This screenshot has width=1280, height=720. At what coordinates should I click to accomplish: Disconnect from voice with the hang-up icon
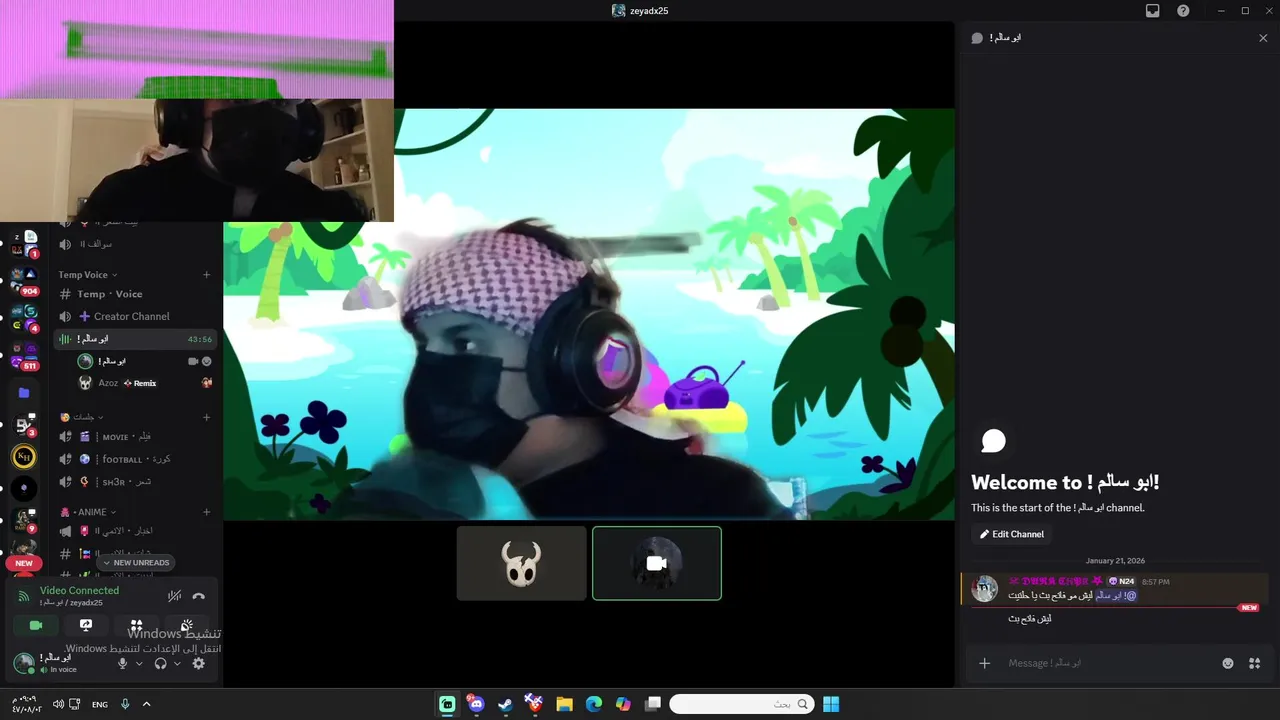(199, 596)
